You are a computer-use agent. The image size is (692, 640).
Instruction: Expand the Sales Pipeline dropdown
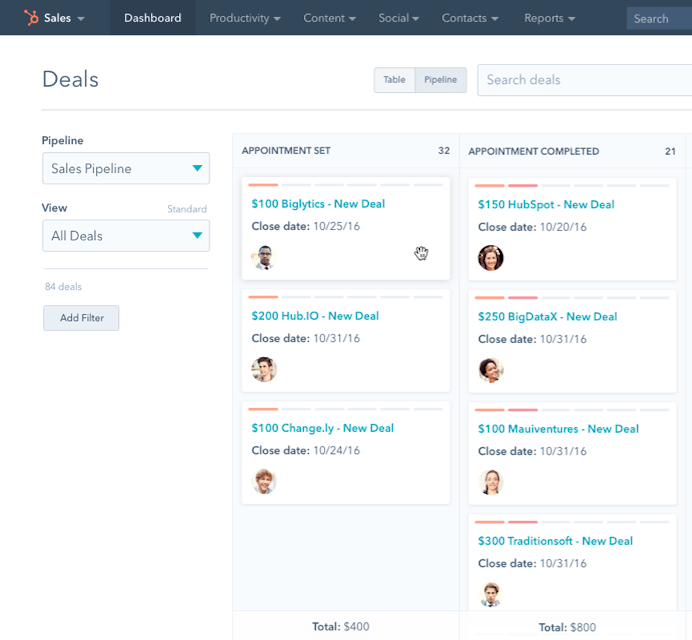click(x=126, y=168)
